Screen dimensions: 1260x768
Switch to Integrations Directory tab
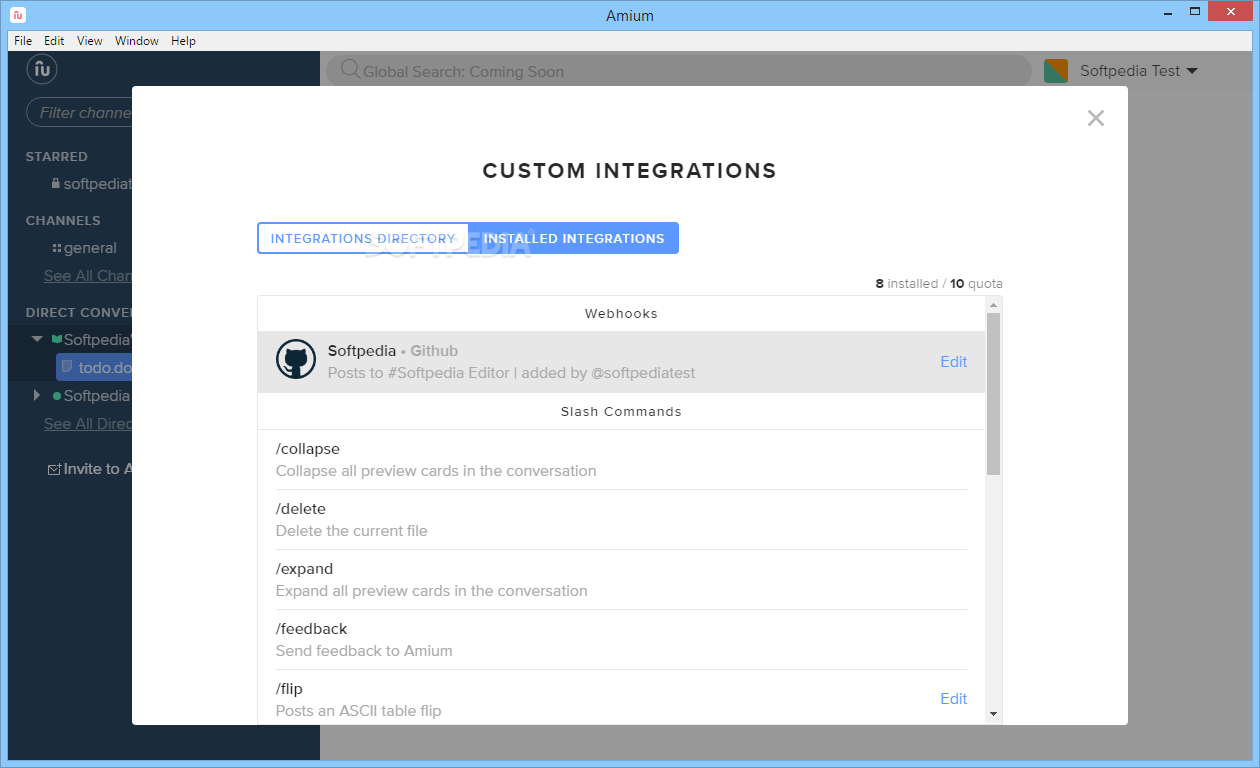(363, 238)
